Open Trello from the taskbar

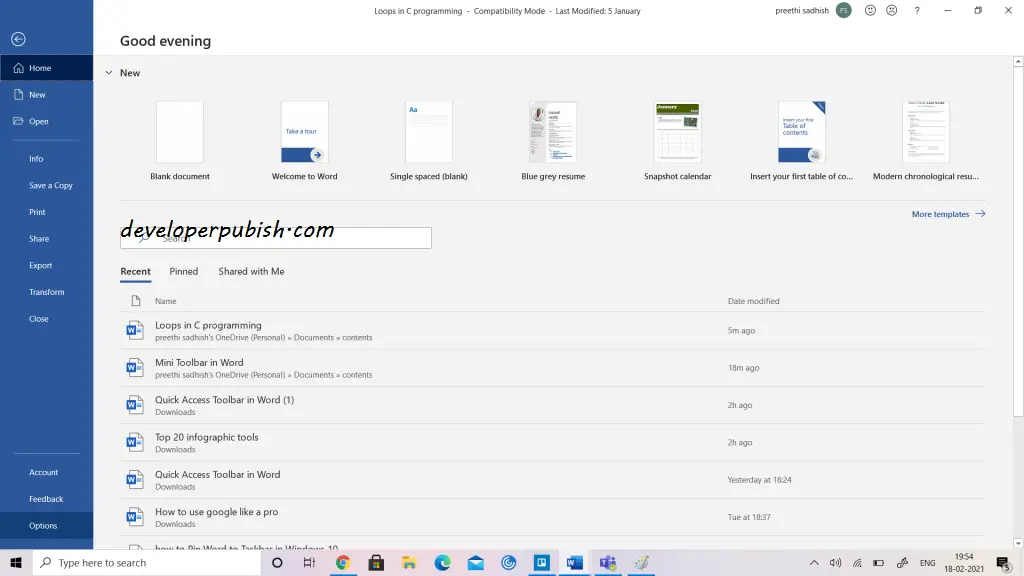coord(541,562)
